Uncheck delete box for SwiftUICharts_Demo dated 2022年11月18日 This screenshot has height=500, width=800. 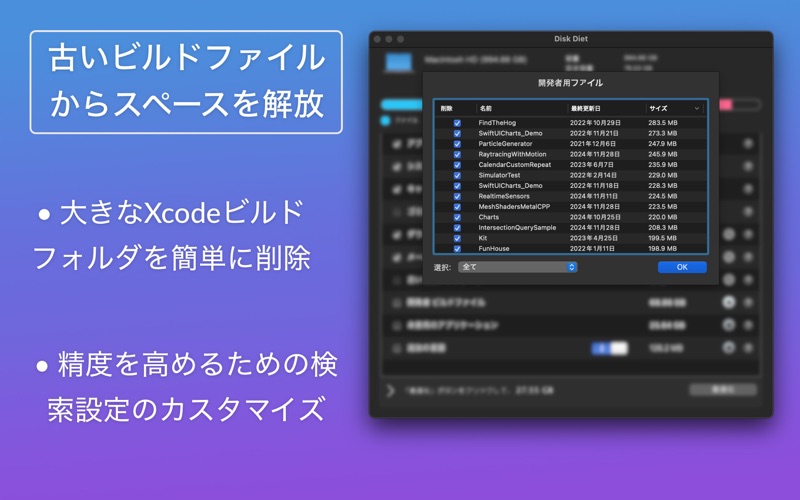[457, 186]
